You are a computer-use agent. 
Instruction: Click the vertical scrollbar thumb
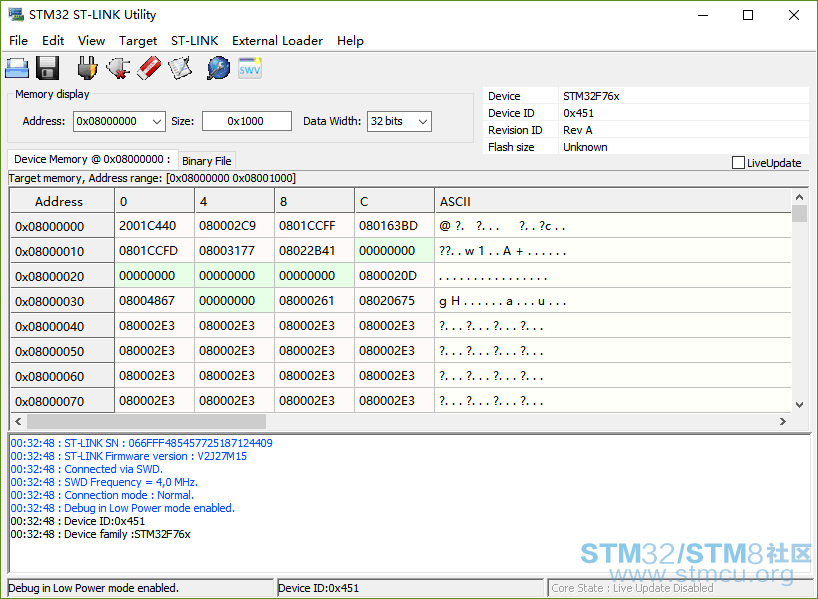pos(799,213)
